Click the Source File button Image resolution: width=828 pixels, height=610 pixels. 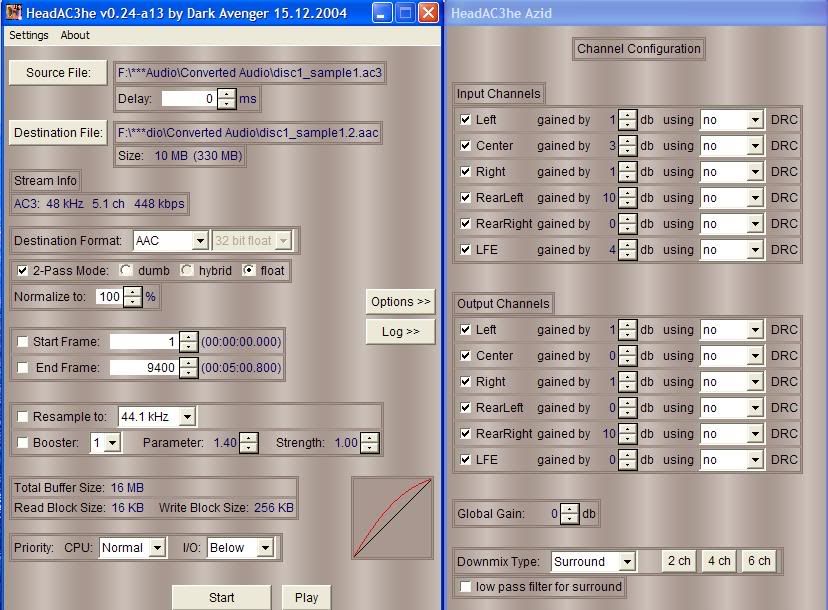point(58,73)
